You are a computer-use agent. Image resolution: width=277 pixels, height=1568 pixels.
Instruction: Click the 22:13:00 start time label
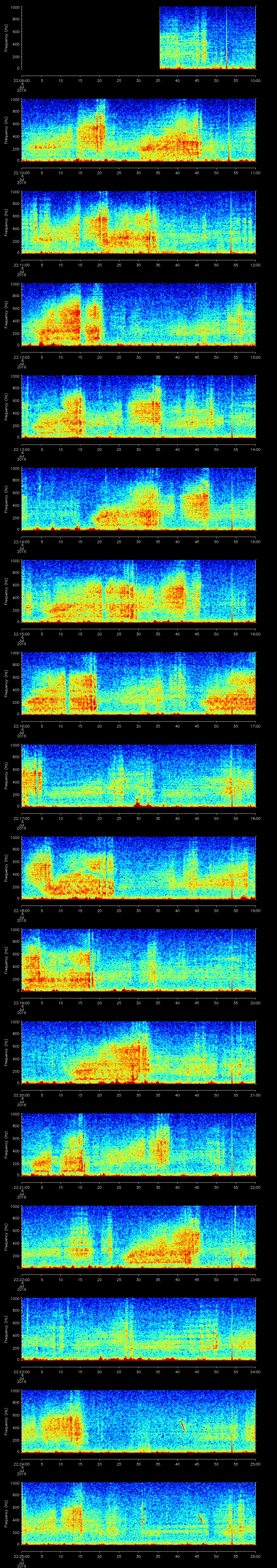pyautogui.click(x=21, y=449)
